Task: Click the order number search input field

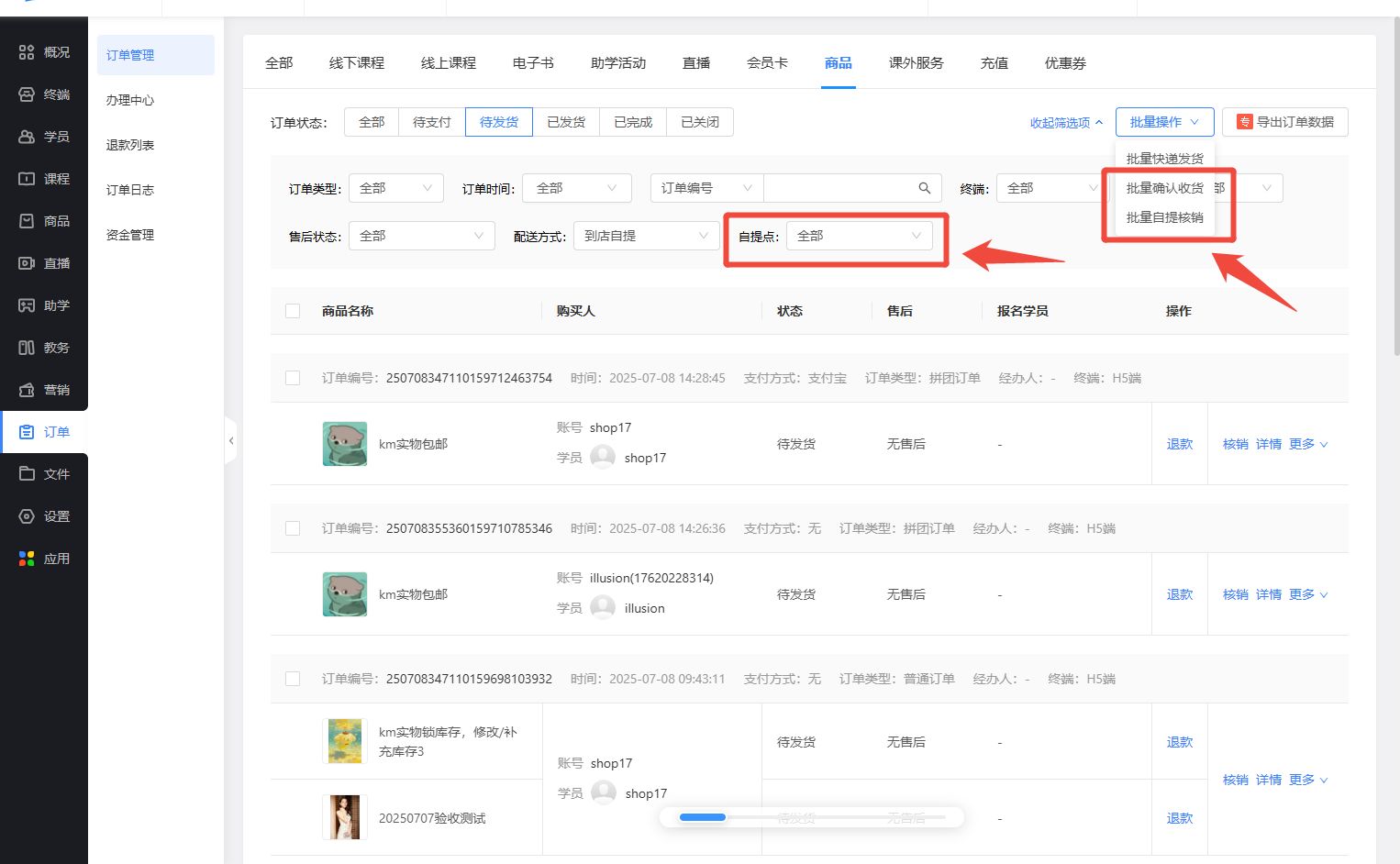Action: click(837, 188)
